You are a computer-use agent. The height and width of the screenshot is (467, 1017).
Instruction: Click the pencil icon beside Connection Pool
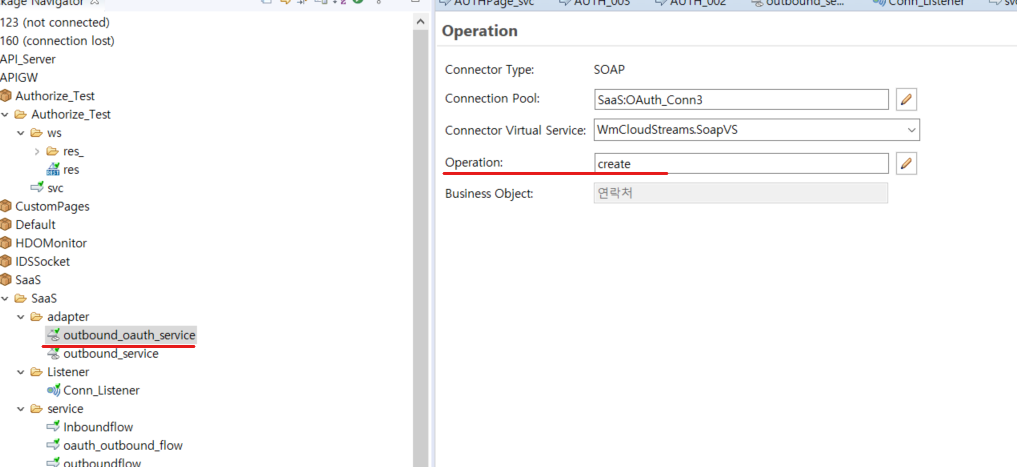(x=906, y=99)
